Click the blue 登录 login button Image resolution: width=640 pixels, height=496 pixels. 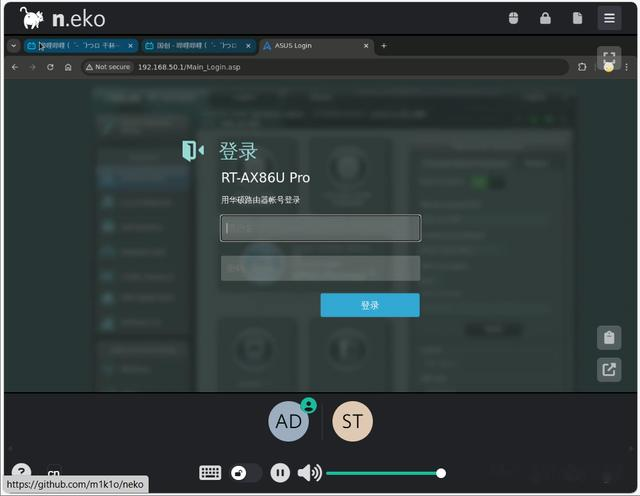point(370,305)
